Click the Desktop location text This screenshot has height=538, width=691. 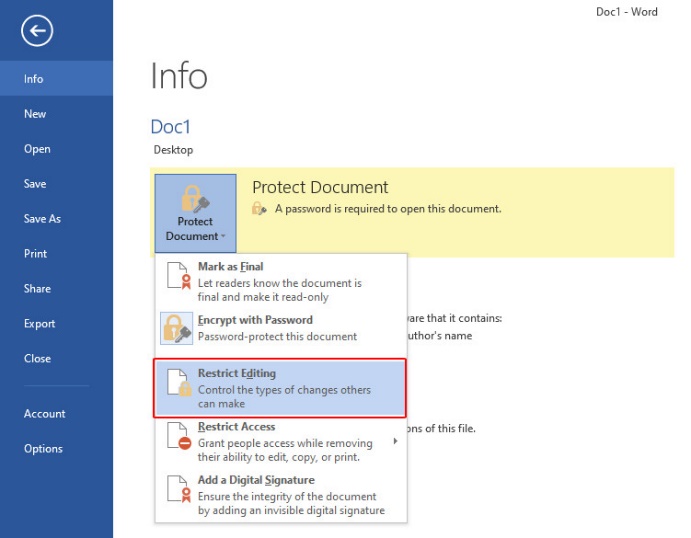click(x=173, y=150)
